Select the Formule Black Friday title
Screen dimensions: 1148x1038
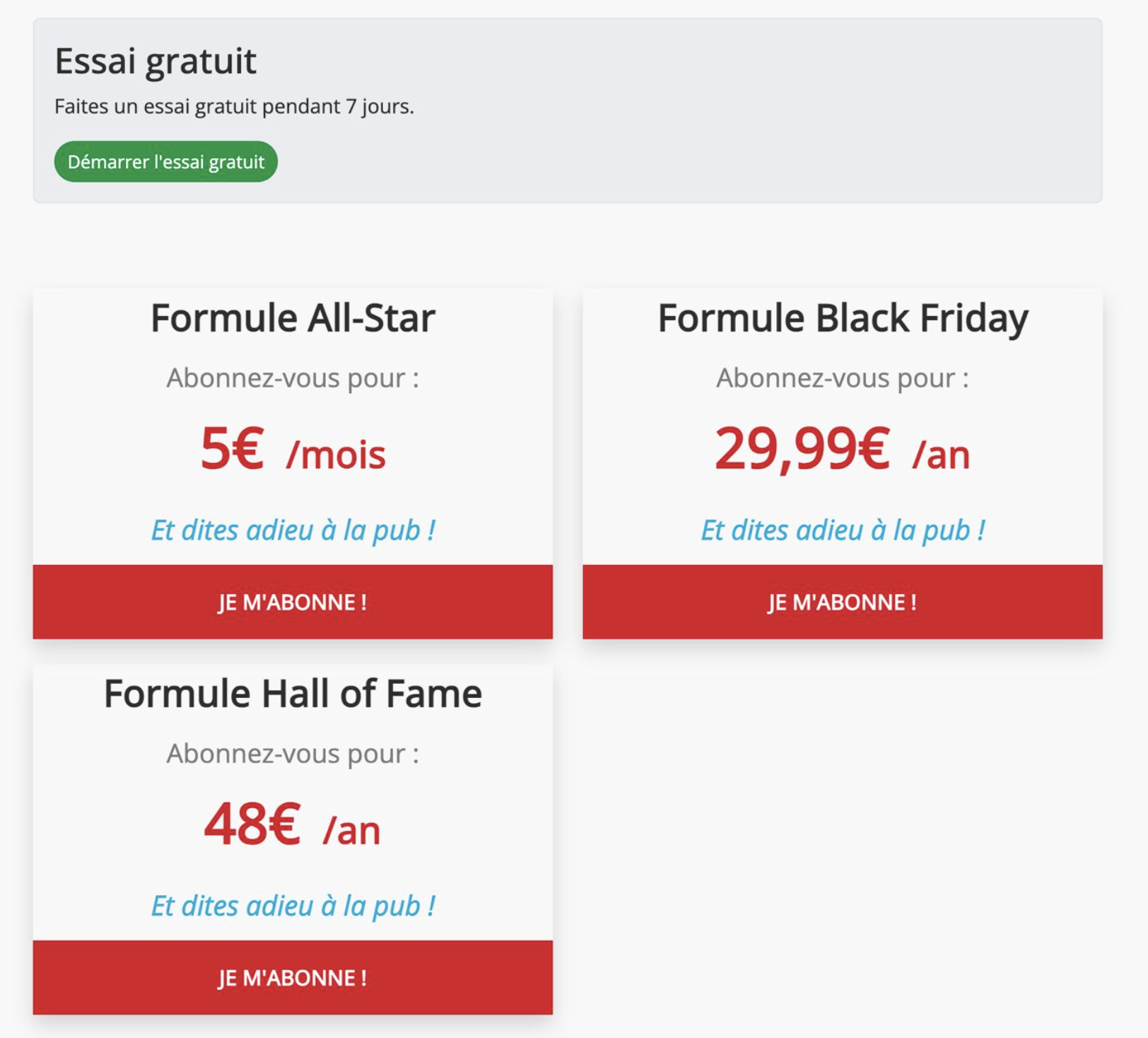point(843,318)
